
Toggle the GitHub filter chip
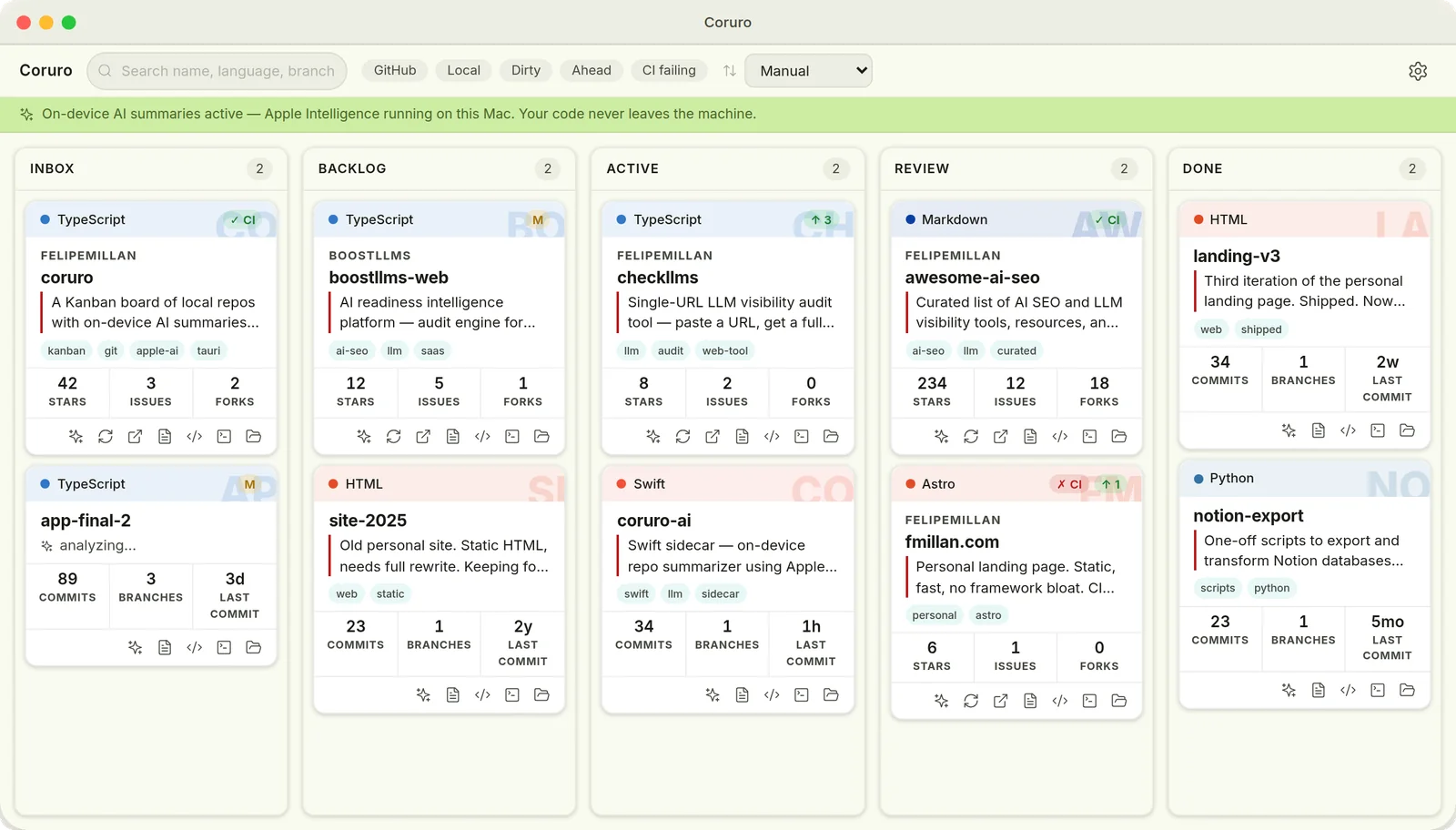395,70
